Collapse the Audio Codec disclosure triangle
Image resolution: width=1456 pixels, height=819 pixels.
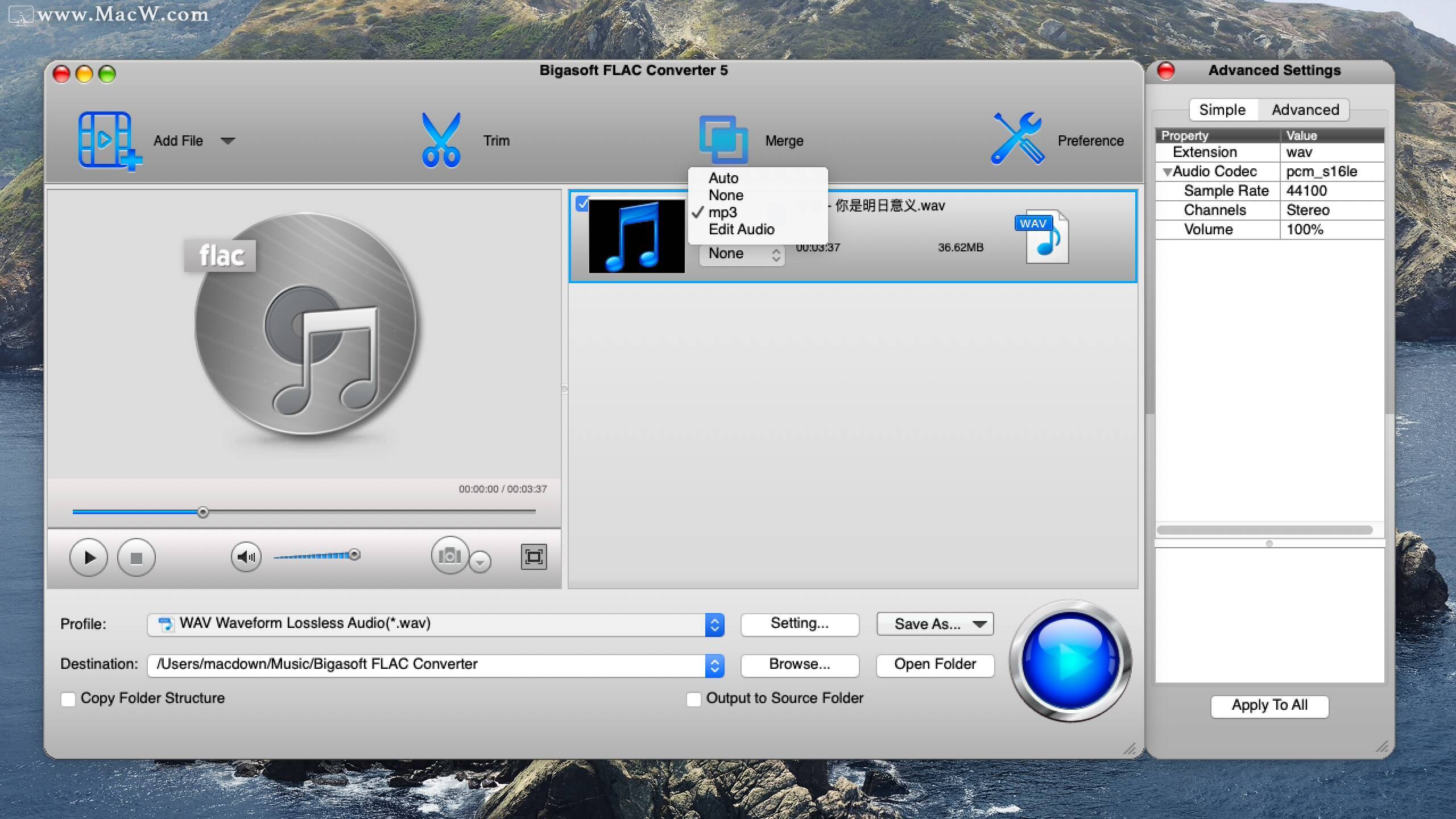(x=1167, y=172)
